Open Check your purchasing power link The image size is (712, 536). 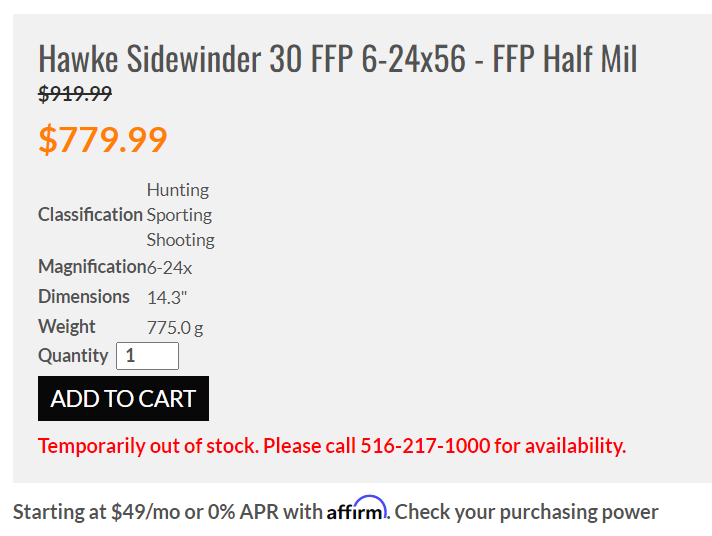526,512
